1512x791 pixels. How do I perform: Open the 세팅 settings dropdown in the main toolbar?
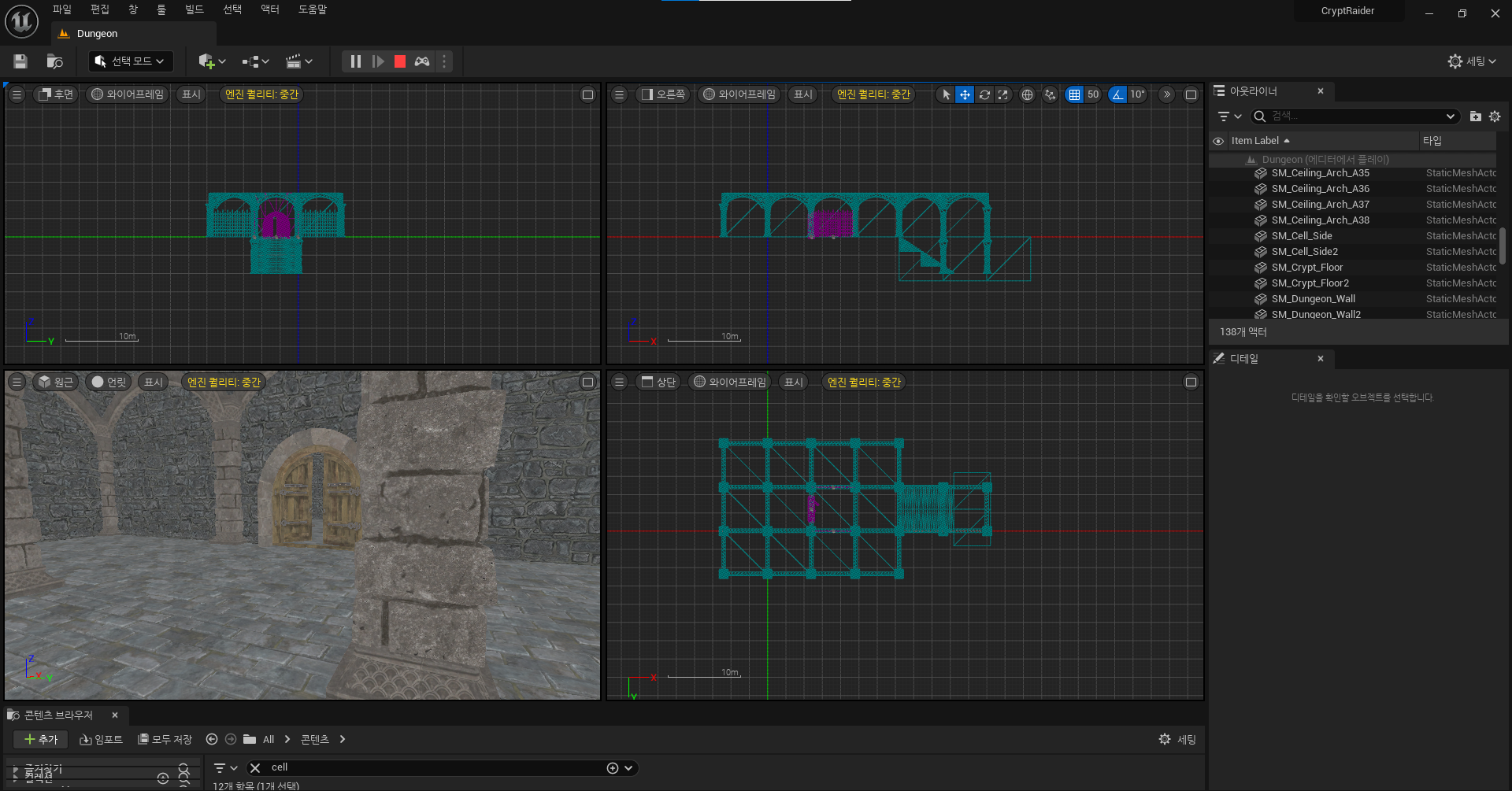click(x=1471, y=61)
